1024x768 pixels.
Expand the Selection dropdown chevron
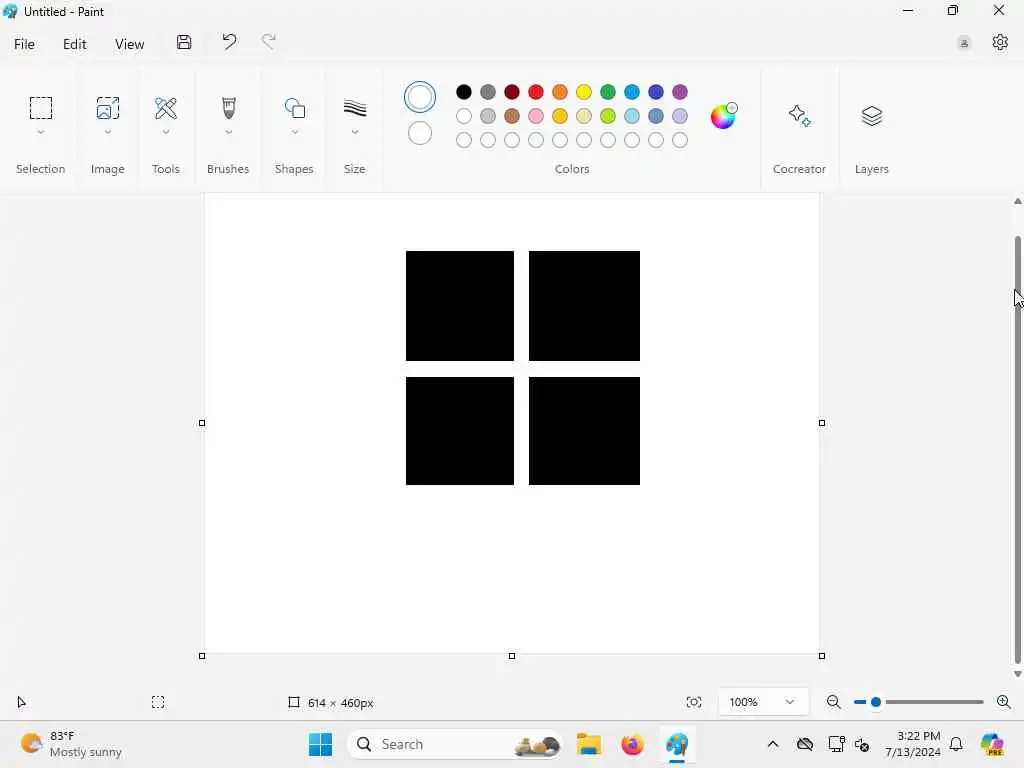(x=40, y=132)
